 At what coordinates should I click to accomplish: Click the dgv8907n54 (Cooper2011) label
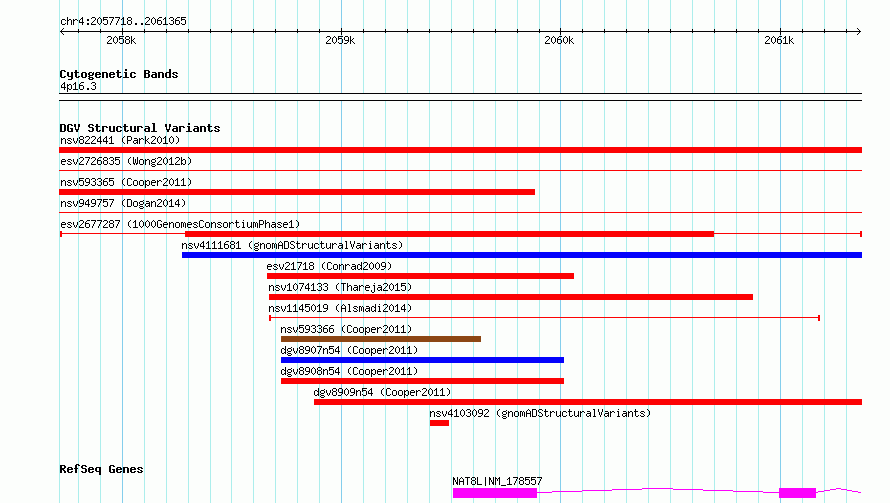click(349, 350)
